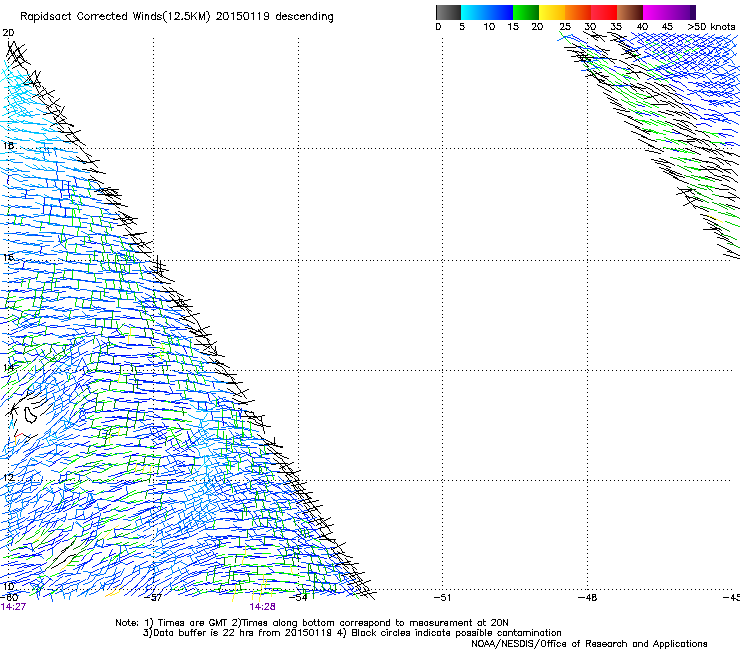Select the cyan-blue 5-15 knots color band

[487, 12]
